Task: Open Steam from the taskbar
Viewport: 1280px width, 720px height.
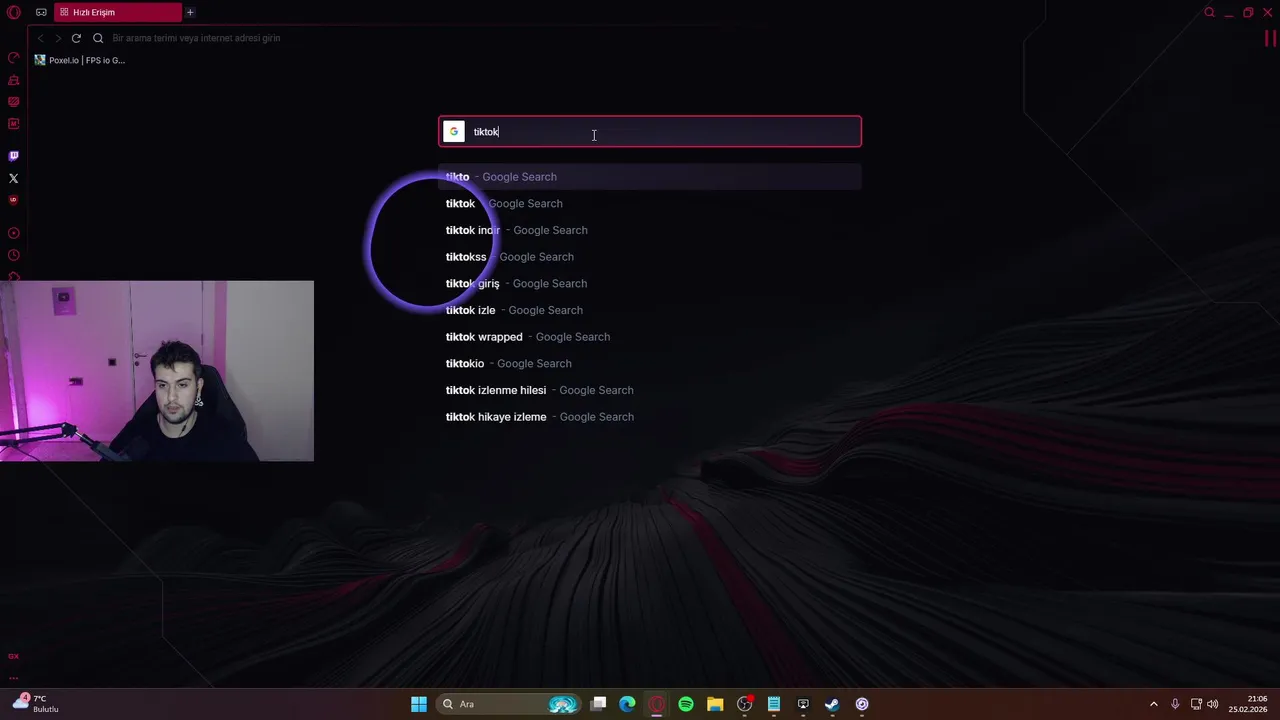Action: [832, 704]
